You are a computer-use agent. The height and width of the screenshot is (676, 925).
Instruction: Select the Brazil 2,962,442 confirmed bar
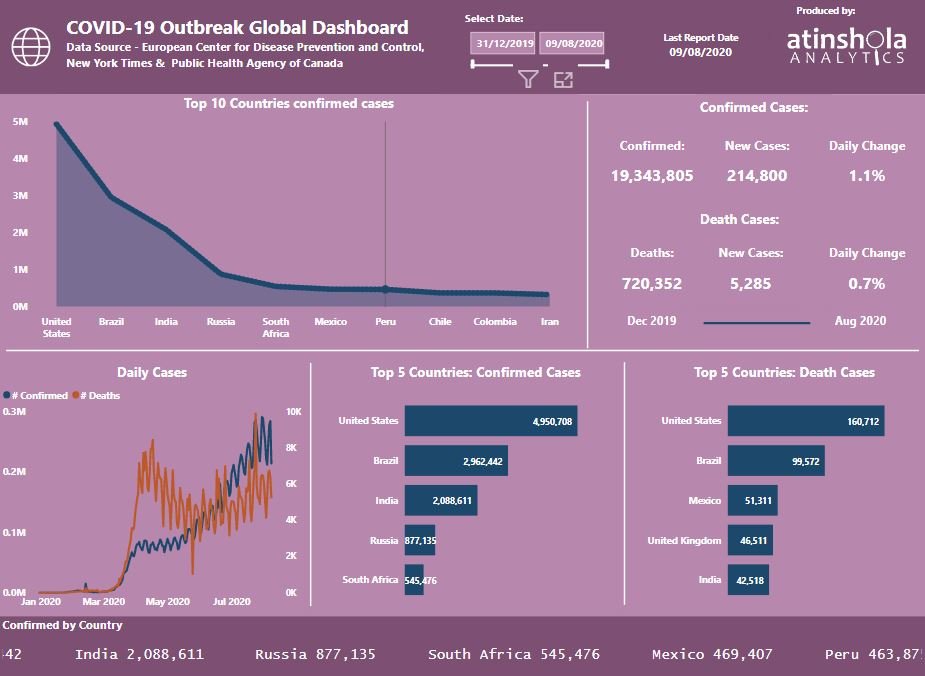coord(456,461)
